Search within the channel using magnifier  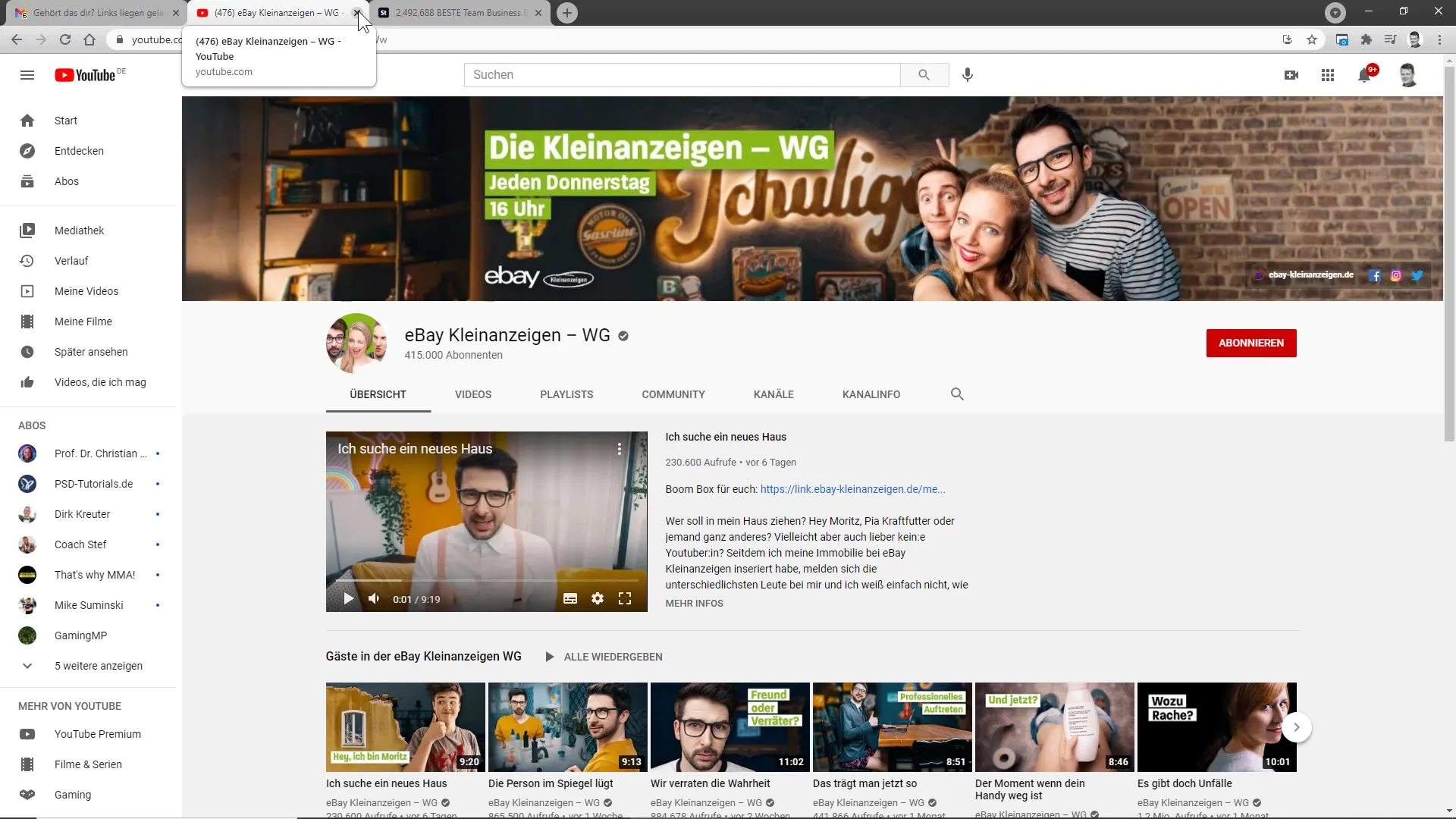click(957, 394)
